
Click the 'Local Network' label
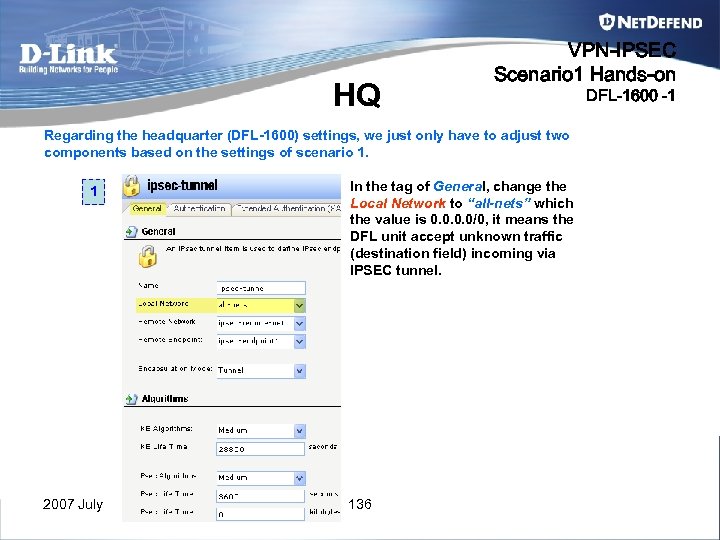pyautogui.click(x=163, y=304)
